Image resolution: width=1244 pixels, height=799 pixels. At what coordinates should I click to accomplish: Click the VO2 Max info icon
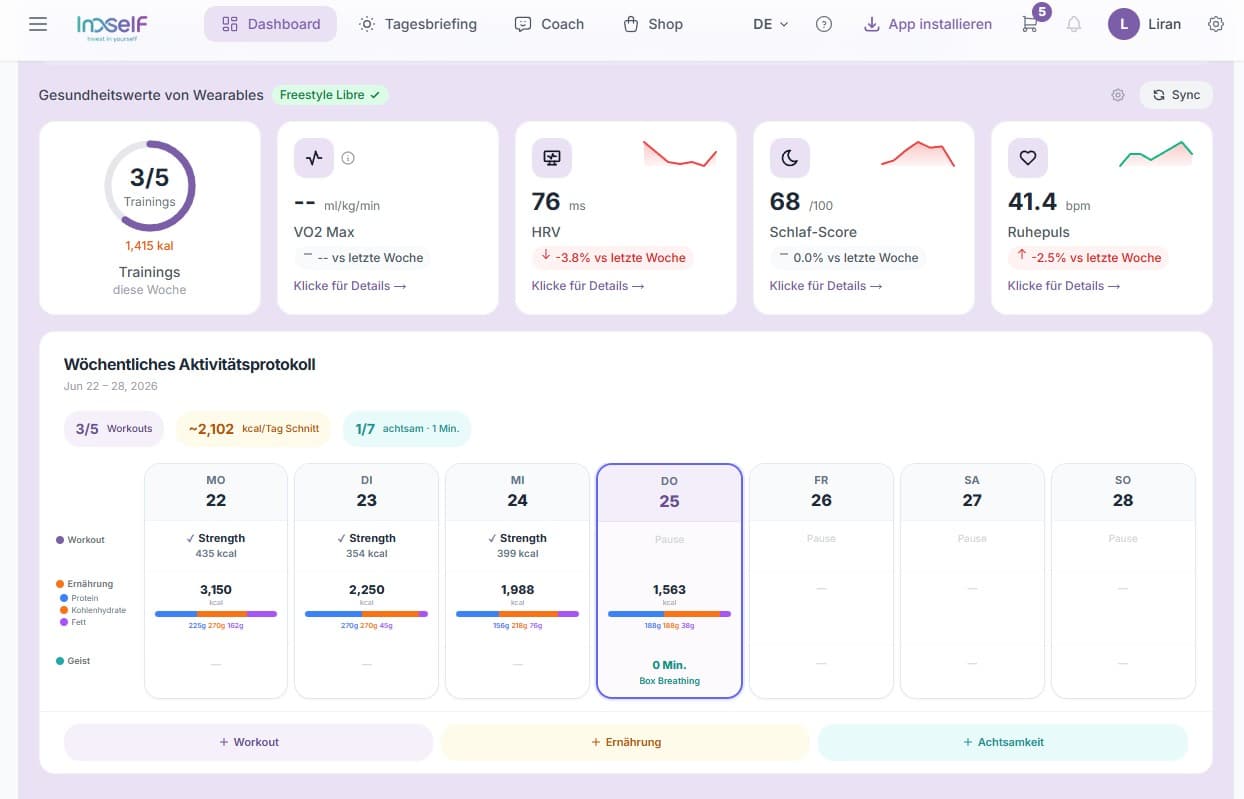(x=348, y=158)
